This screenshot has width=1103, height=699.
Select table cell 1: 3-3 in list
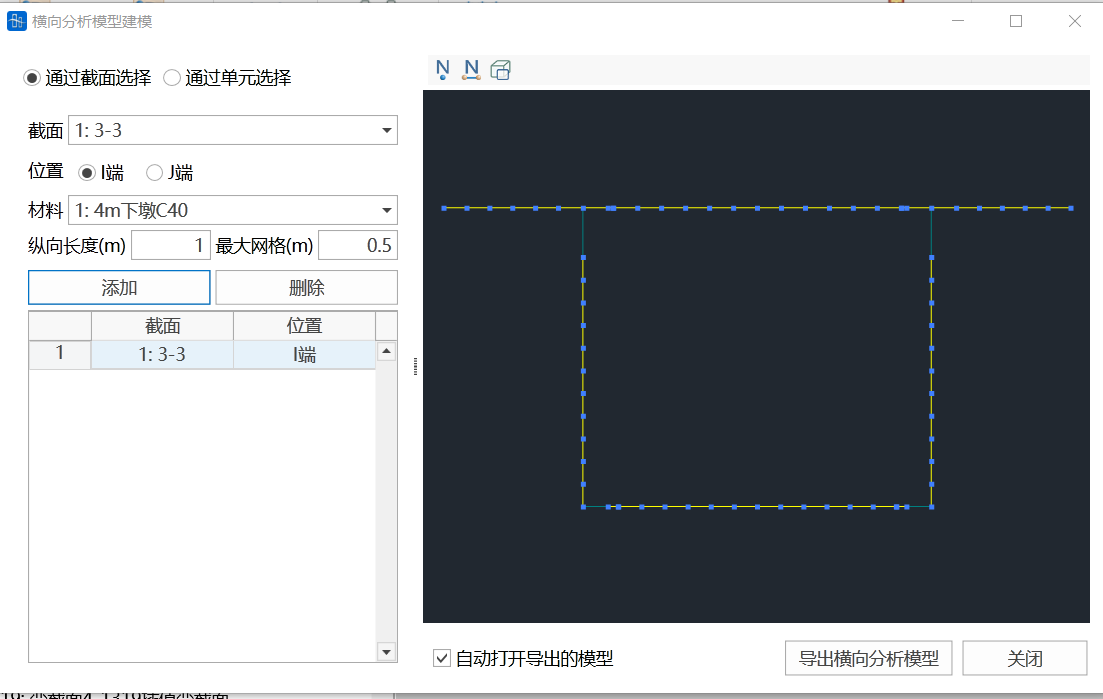162,354
